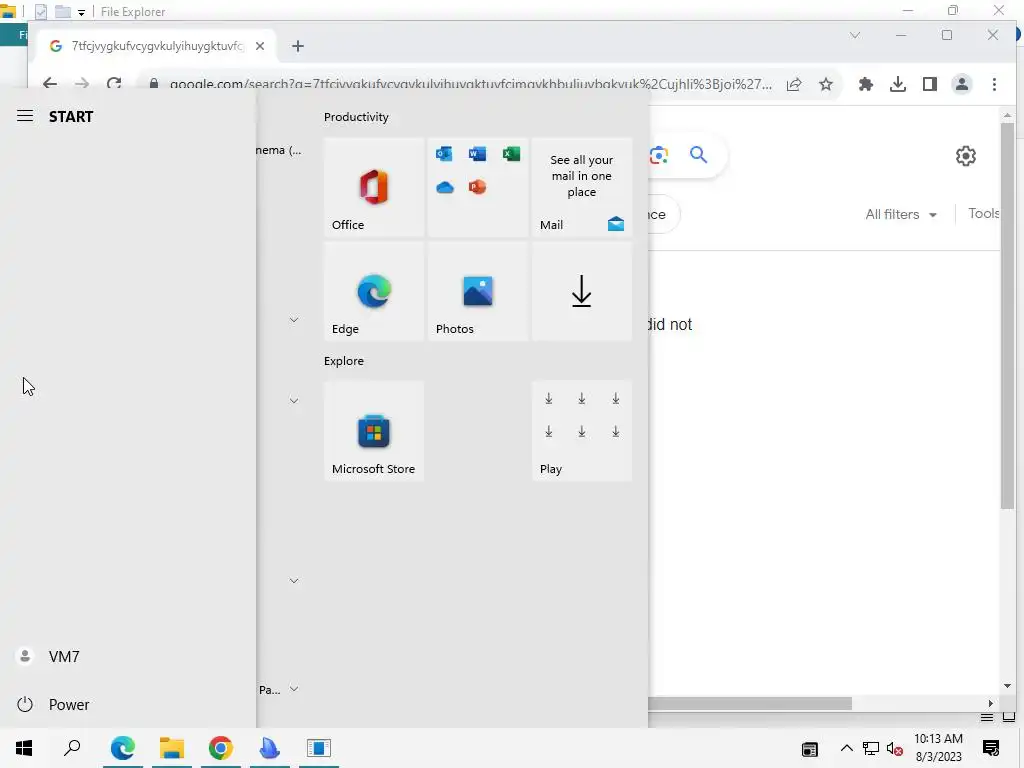
Task: Click the Explore group header
Action: coord(344,361)
